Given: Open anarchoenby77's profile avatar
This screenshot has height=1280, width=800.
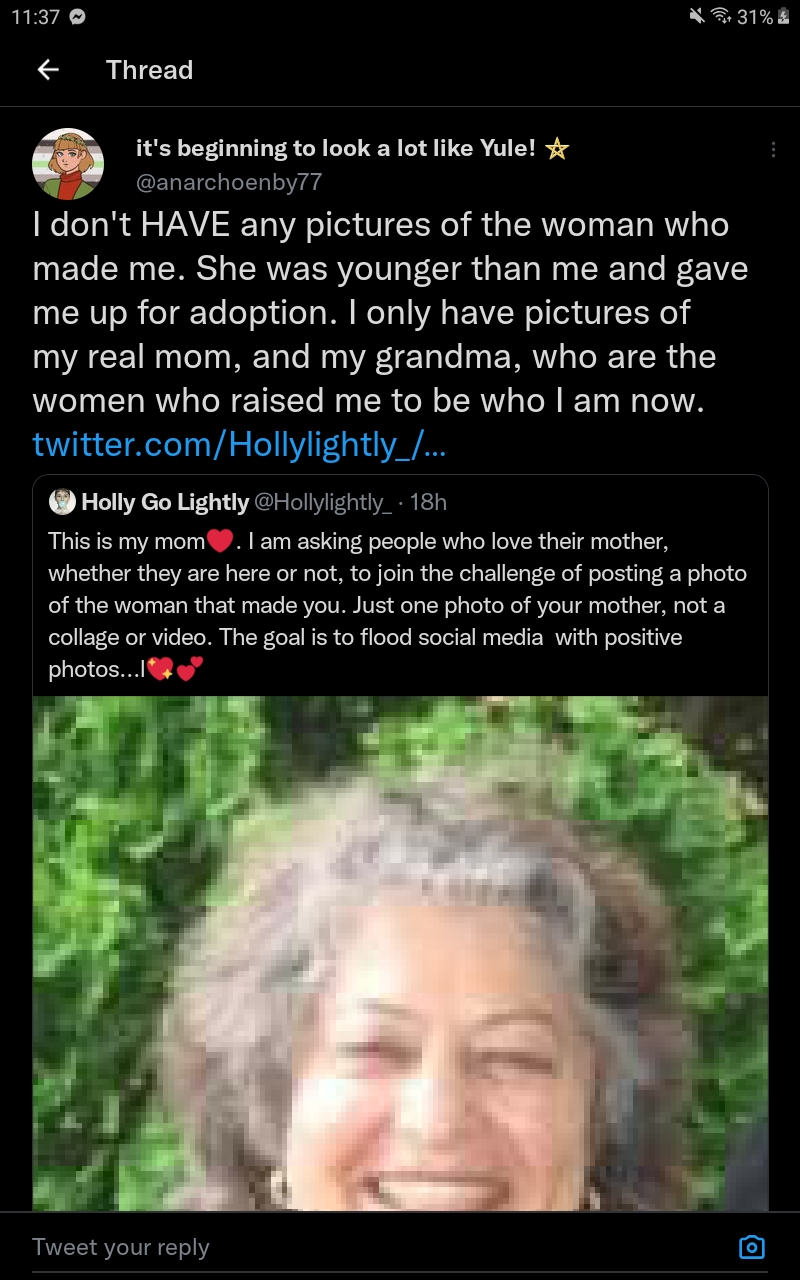Looking at the screenshot, I should [68, 164].
